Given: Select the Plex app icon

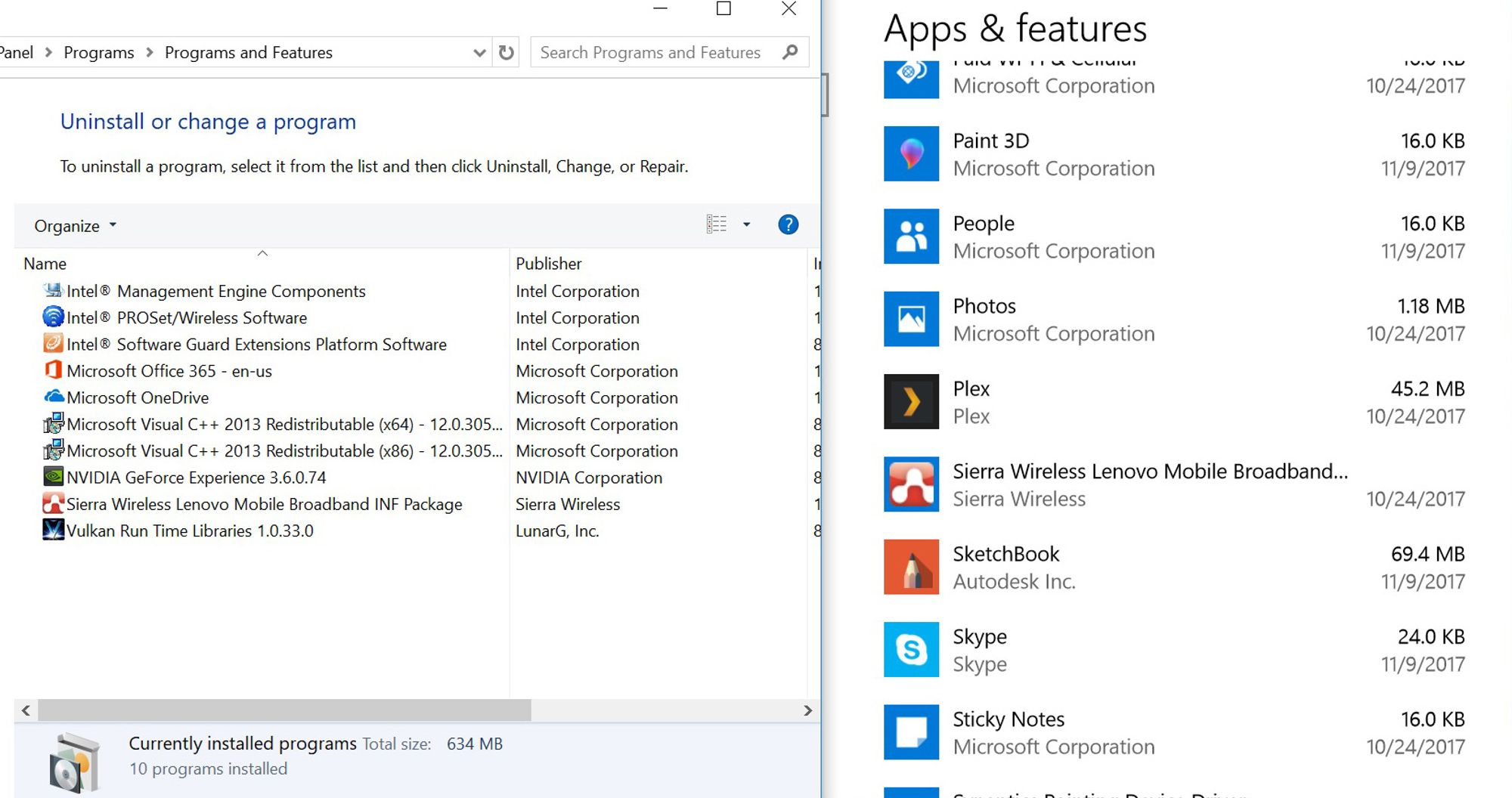Looking at the screenshot, I should pyautogui.click(x=911, y=401).
